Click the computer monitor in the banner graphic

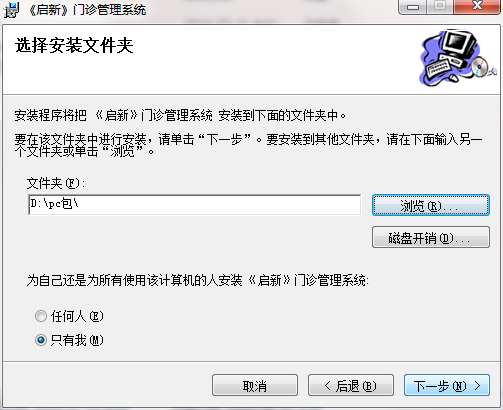pos(459,44)
